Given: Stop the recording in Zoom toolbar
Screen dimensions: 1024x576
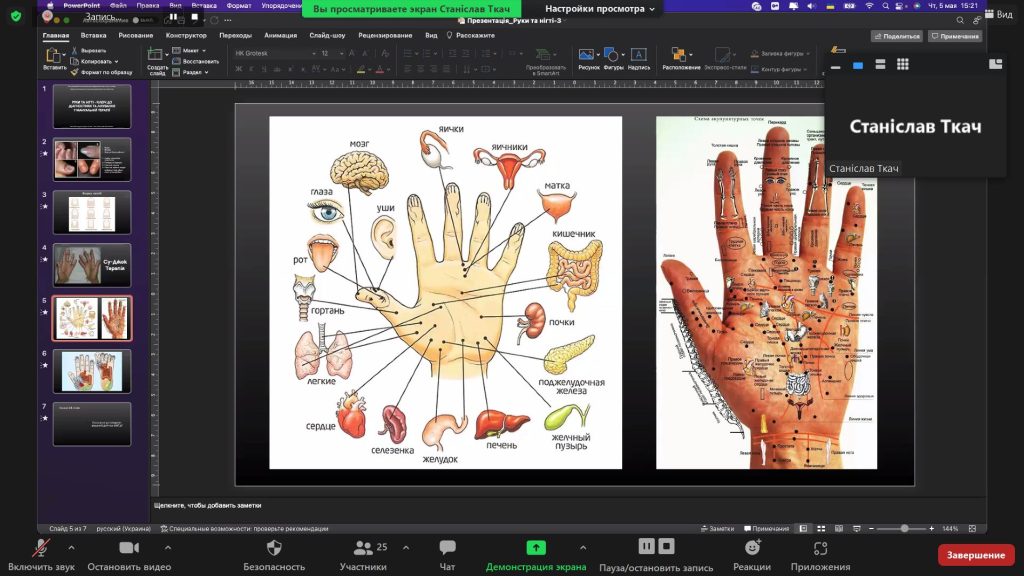Looking at the screenshot, I should [x=666, y=546].
